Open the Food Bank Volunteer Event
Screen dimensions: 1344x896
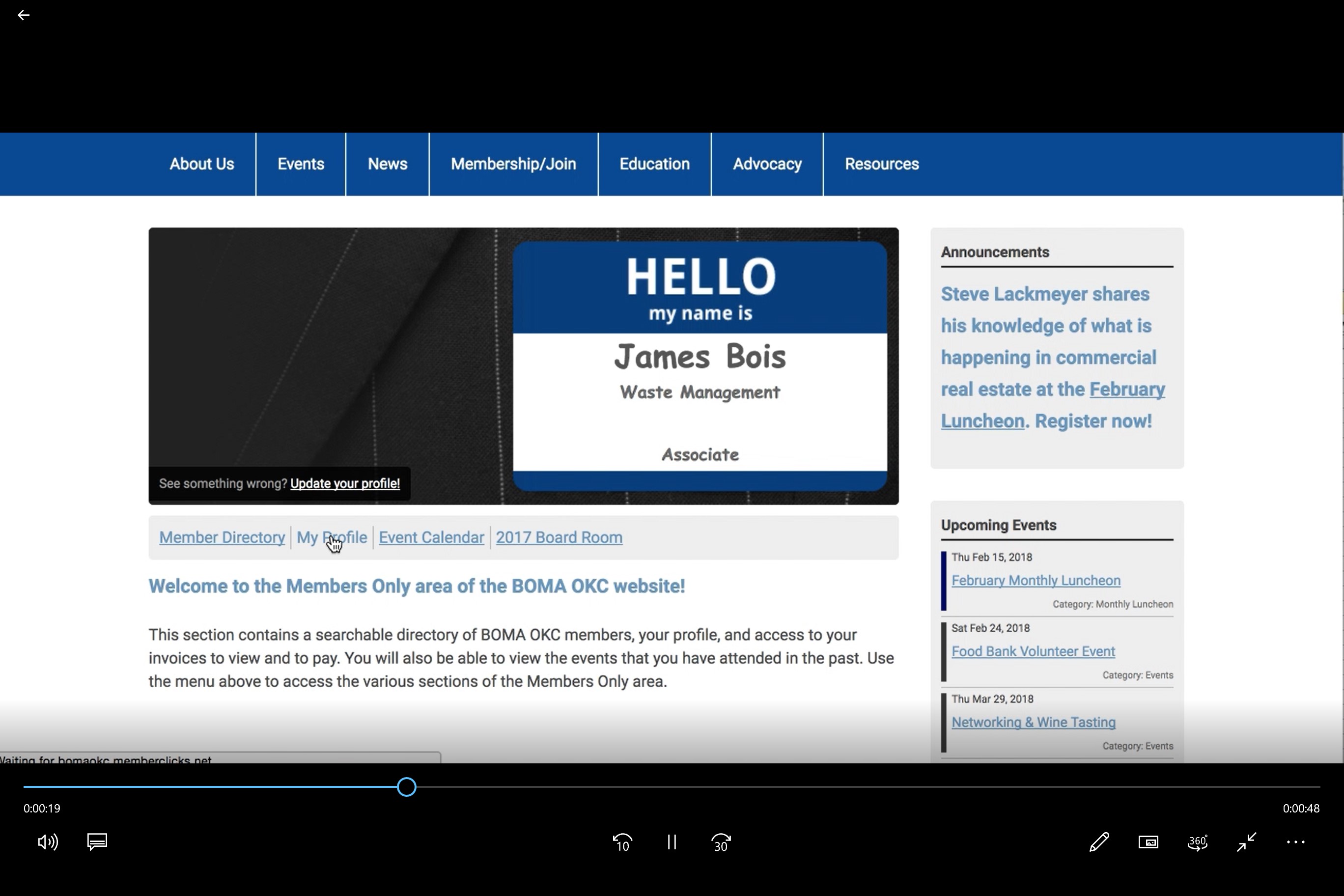1033,651
